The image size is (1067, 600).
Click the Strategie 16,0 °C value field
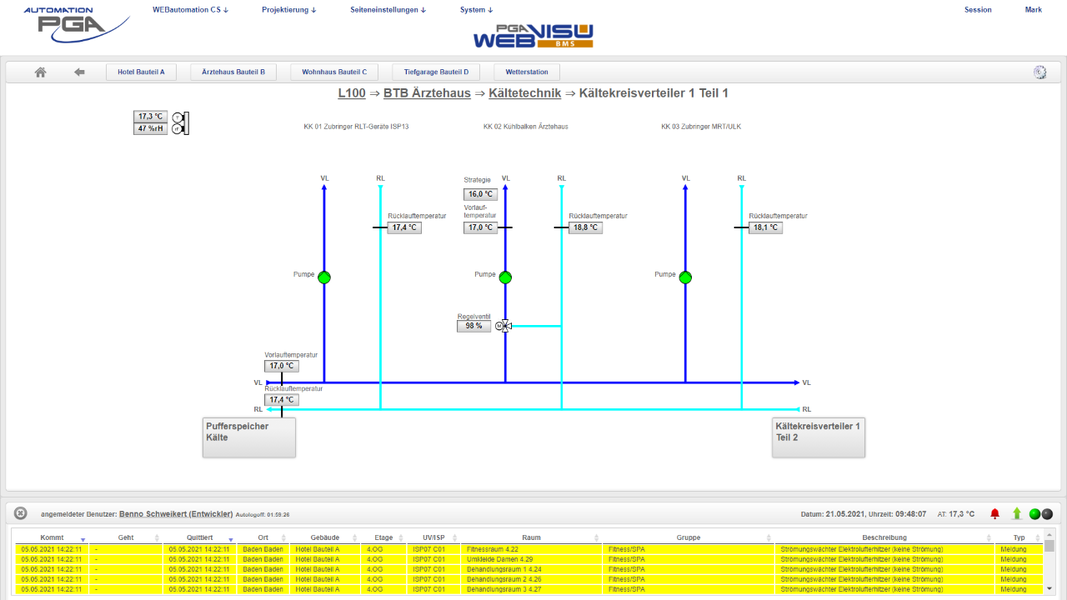coord(480,194)
